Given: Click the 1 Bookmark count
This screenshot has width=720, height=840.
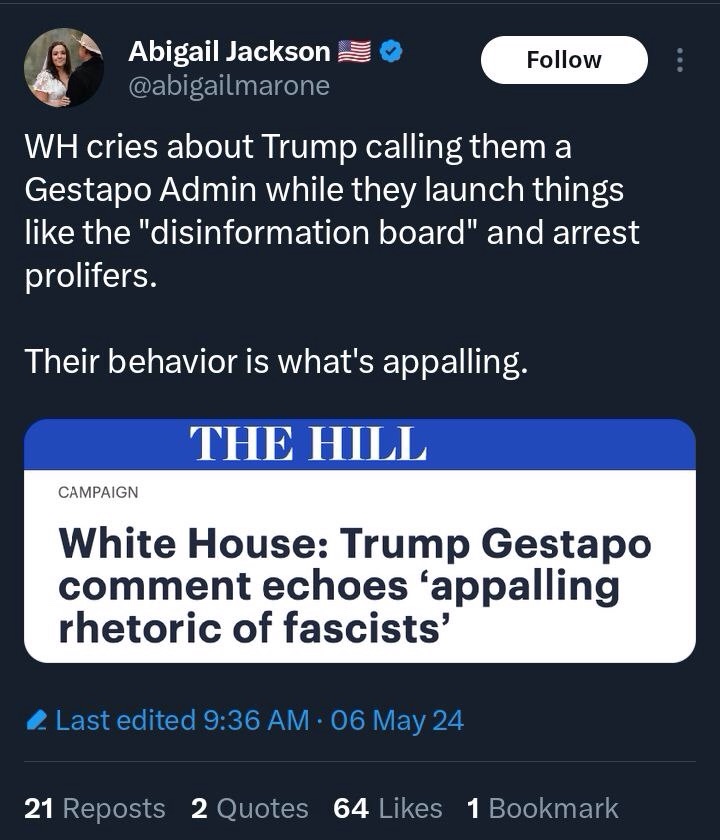Looking at the screenshot, I should point(543,808).
